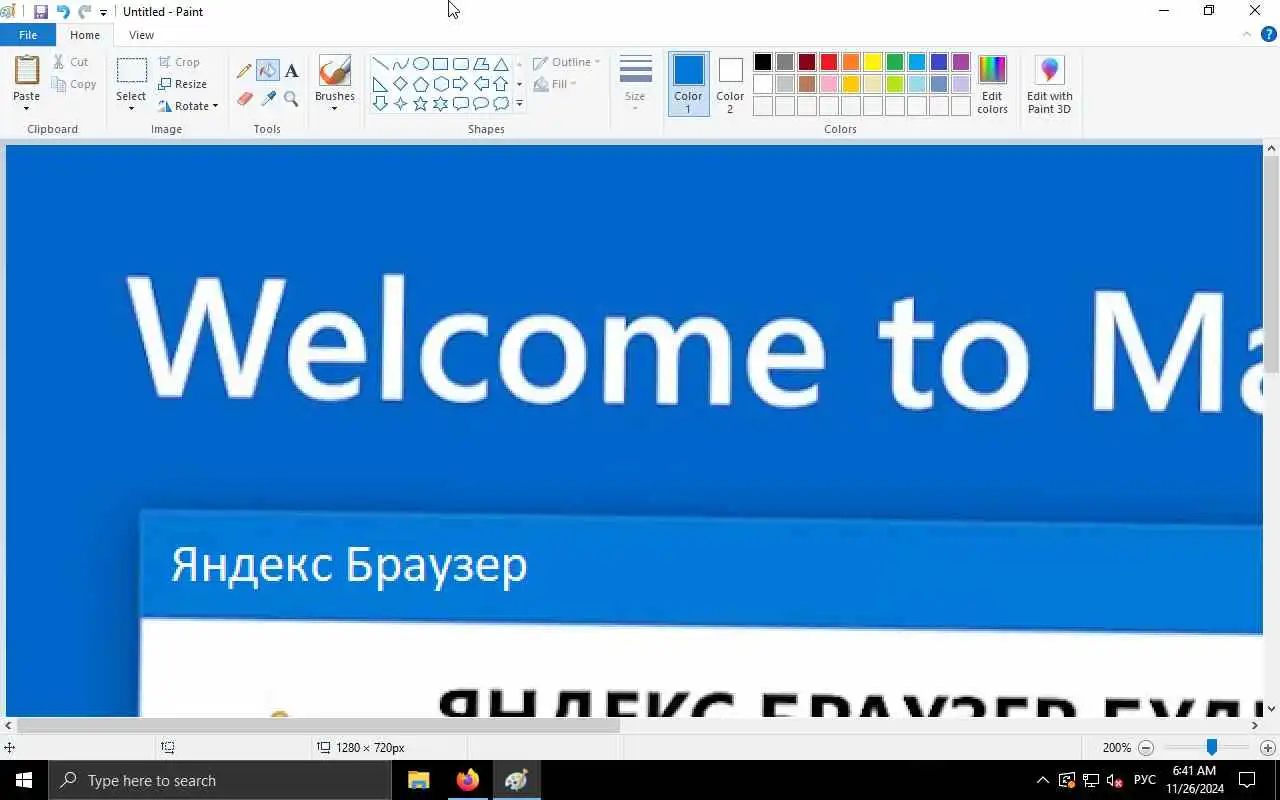Open Edit colors dialog

pos(992,84)
